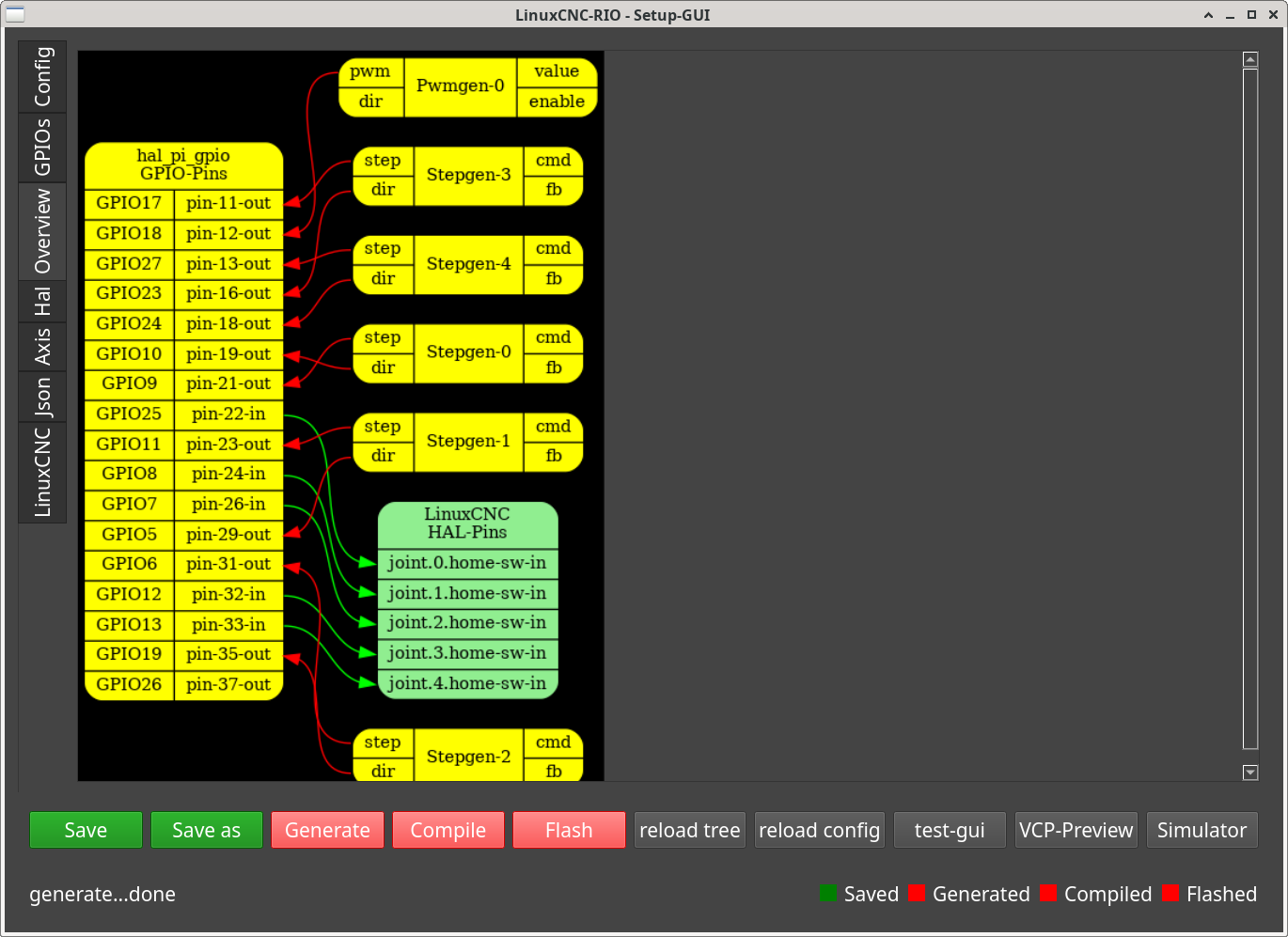Click the pin-32-in cell
1288x937 pixels.
[228, 595]
